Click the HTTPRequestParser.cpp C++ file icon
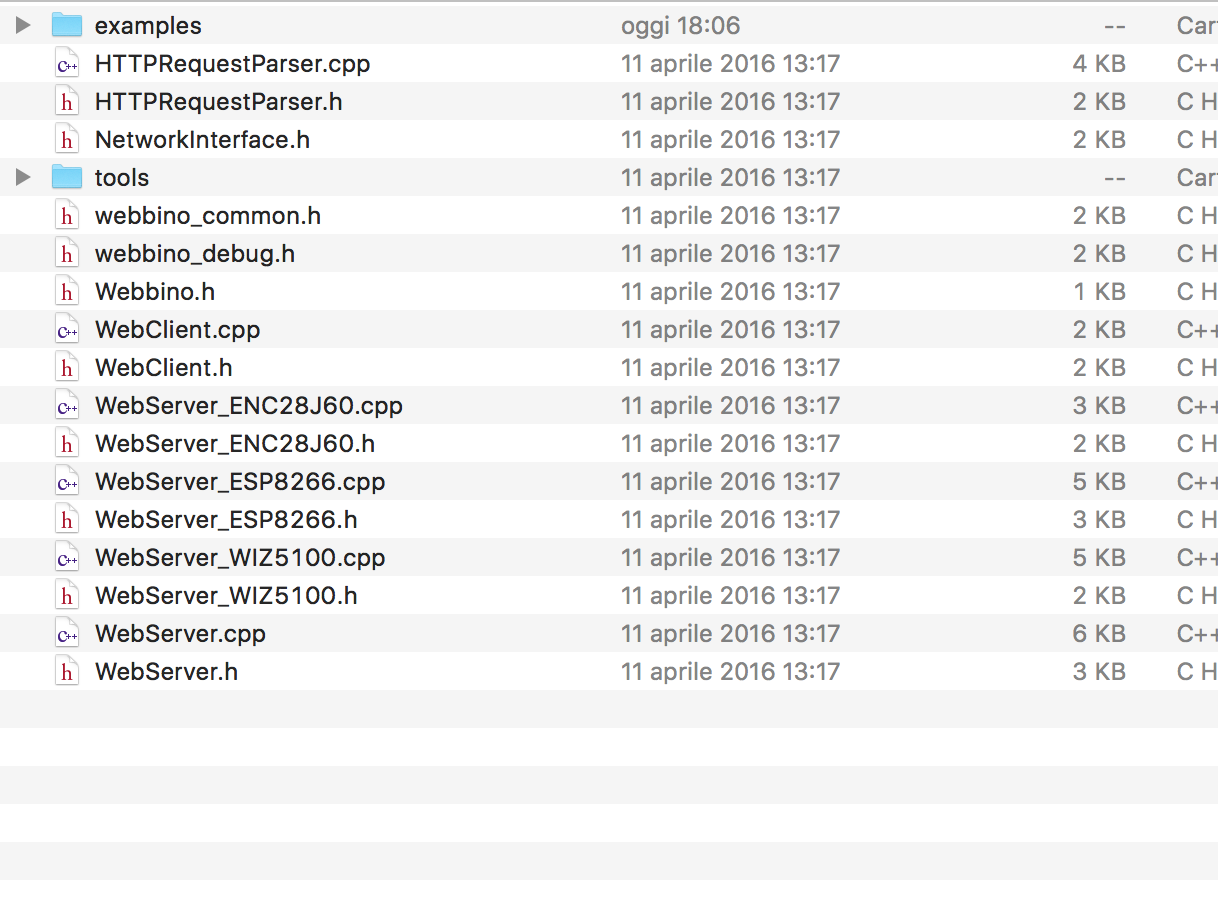This screenshot has width=1218, height=912. (x=67, y=64)
